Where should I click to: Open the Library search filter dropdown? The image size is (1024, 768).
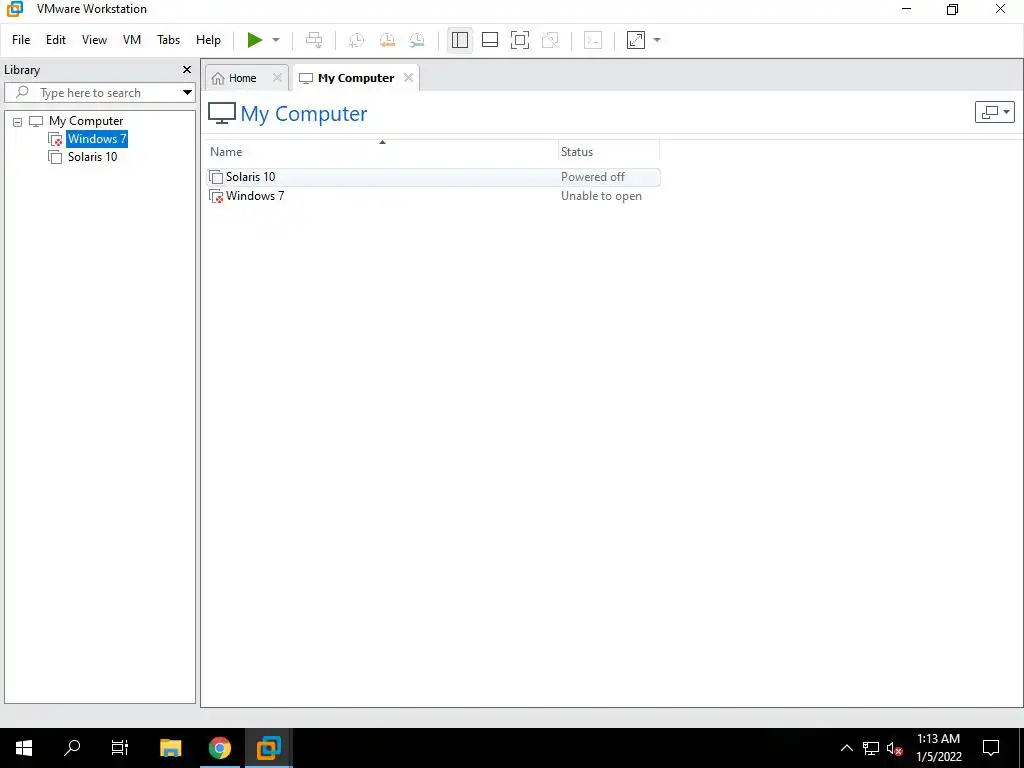pyautogui.click(x=187, y=93)
